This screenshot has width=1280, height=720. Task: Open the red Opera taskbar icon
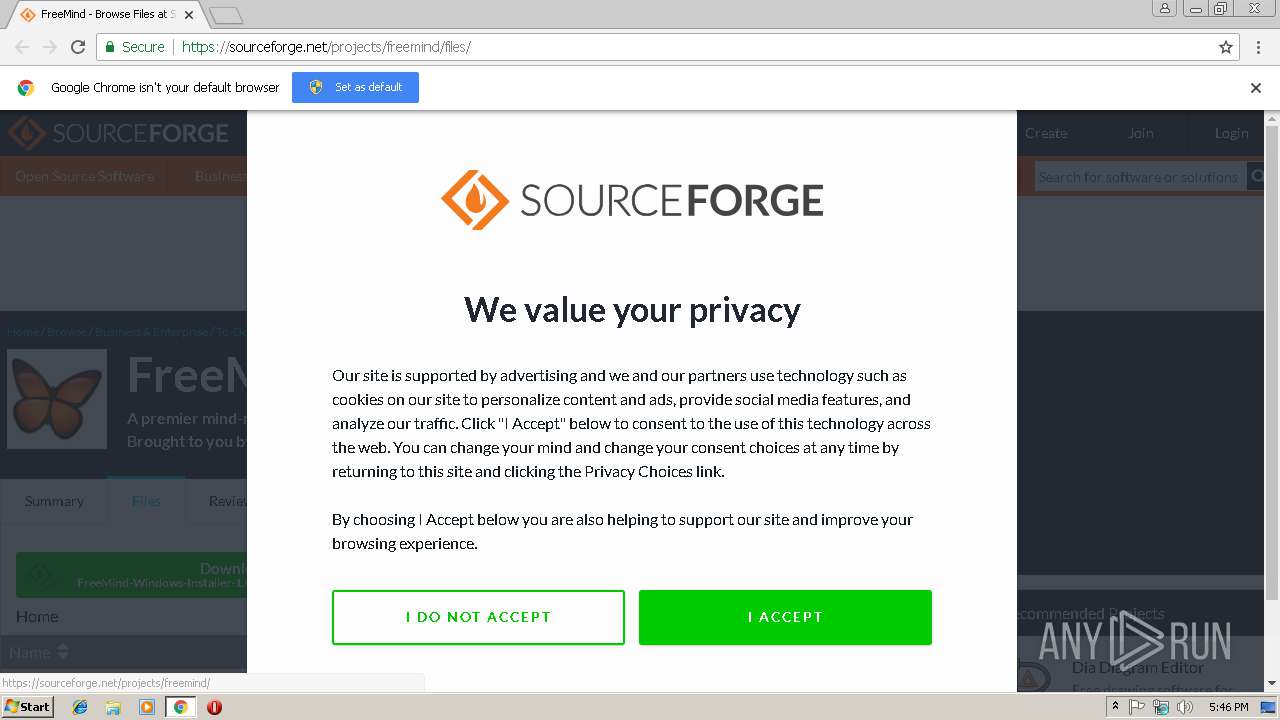pos(214,707)
